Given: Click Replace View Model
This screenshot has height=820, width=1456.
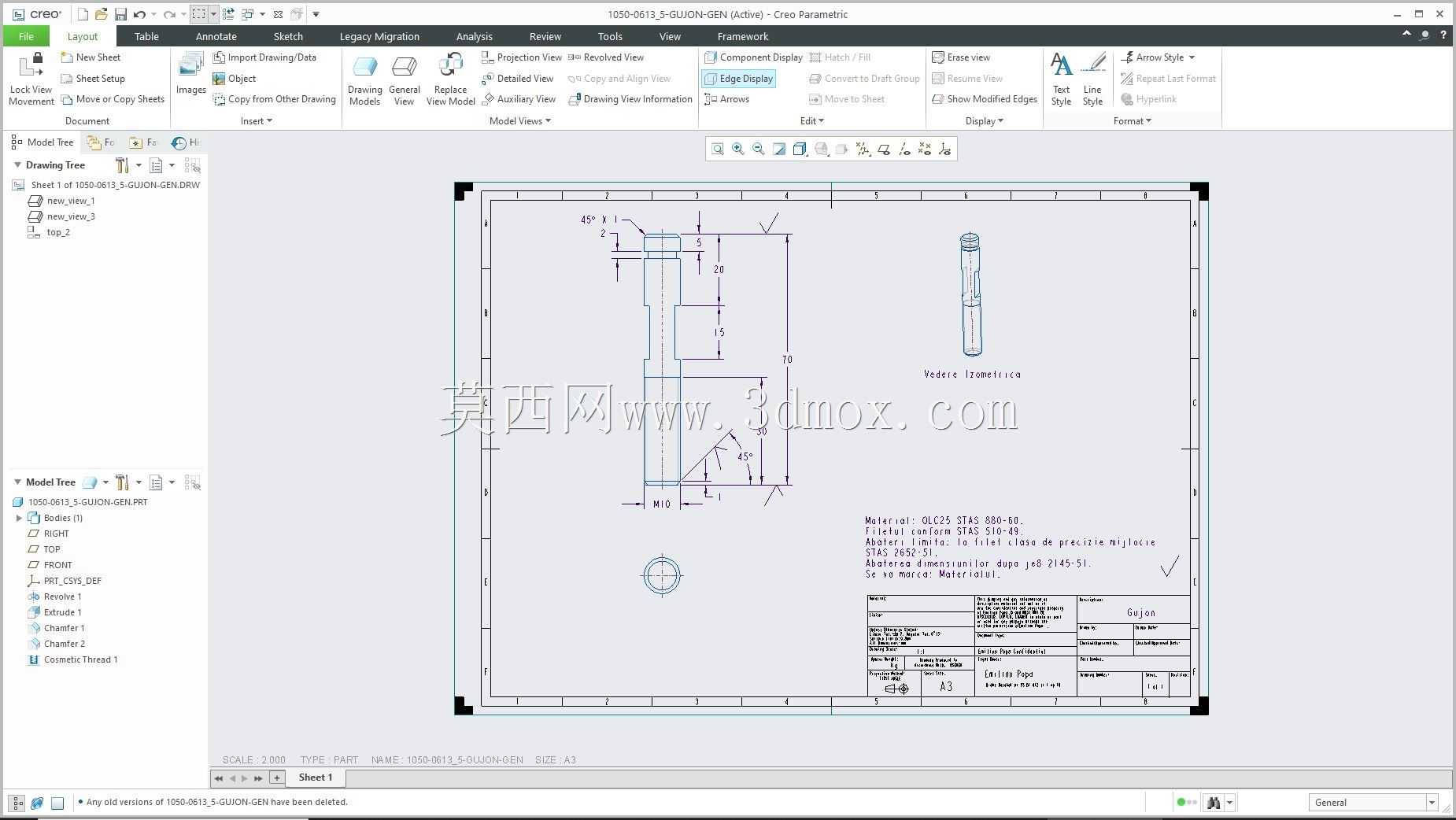Looking at the screenshot, I should (451, 80).
